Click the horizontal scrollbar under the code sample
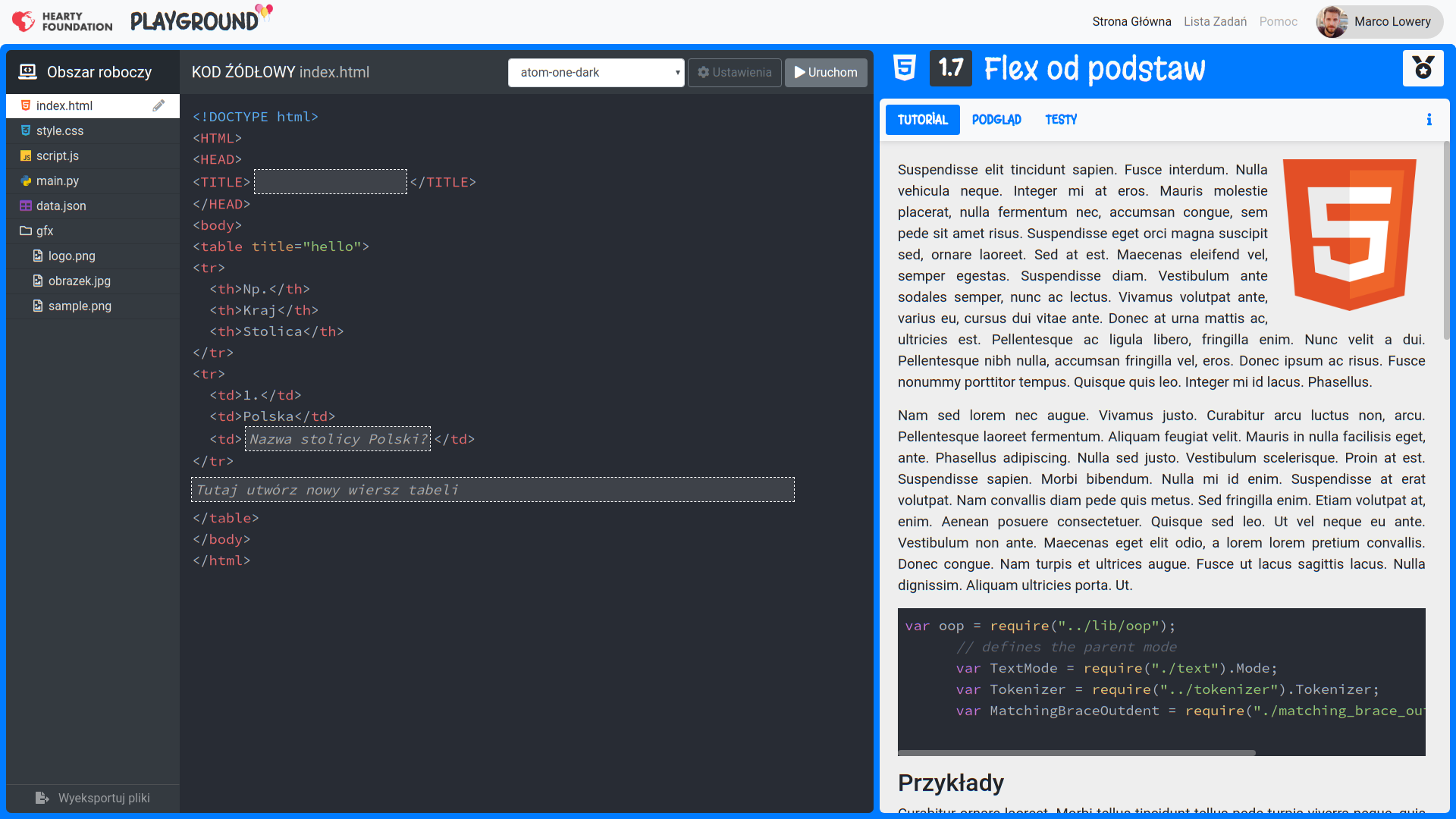 pos(1077,752)
